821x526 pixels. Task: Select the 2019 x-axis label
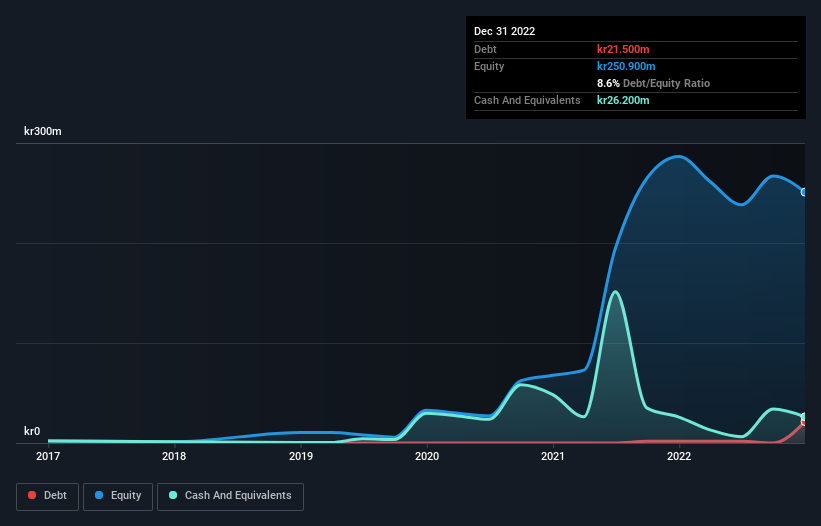(x=301, y=456)
